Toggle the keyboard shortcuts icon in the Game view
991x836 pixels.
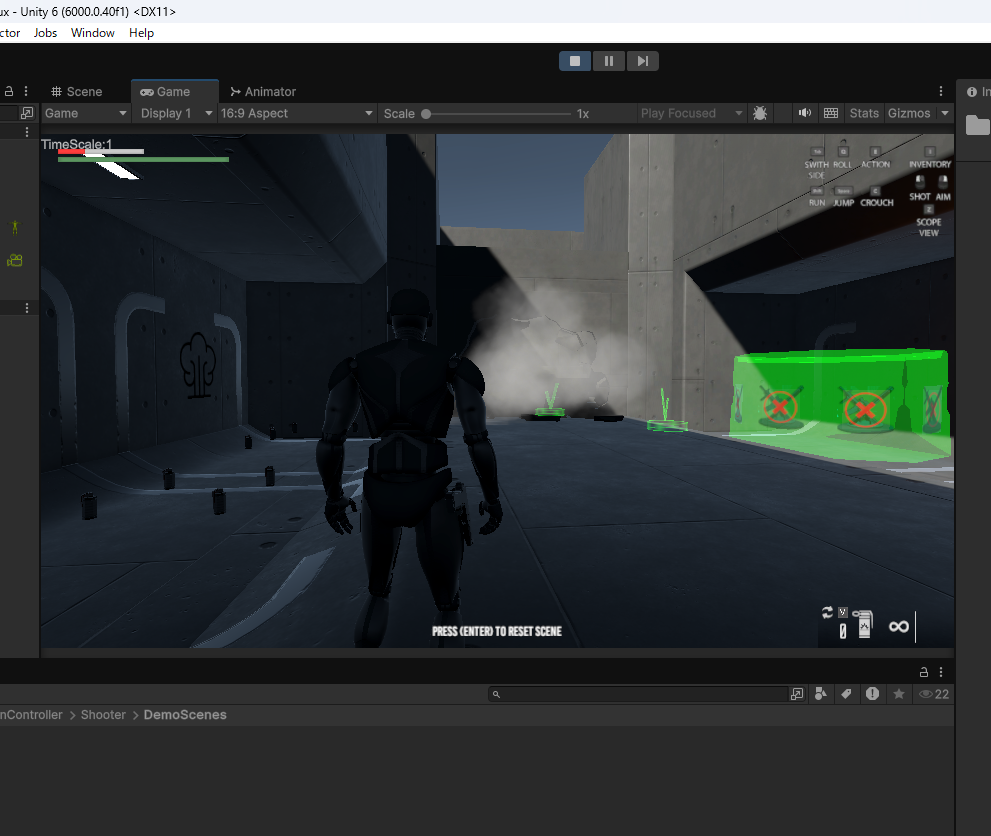(x=830, y=113)
